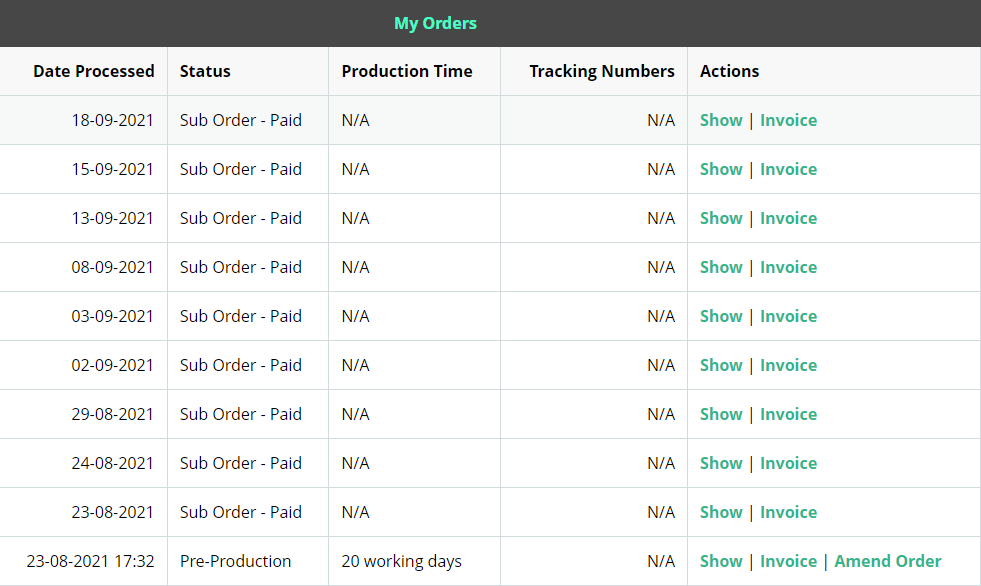The image size is (981, 586).
Task: View invoice of 13-09-2021 order
Action: [x=788, y=218]
